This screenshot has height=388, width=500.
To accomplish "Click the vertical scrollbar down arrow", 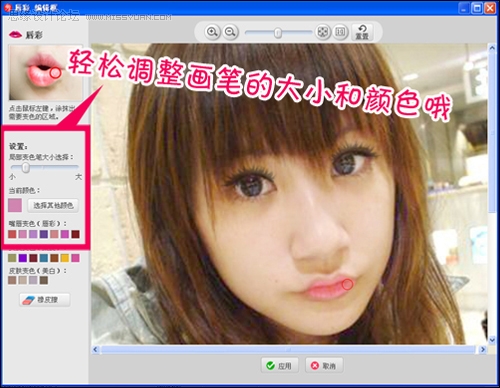I will coord(492,340).
